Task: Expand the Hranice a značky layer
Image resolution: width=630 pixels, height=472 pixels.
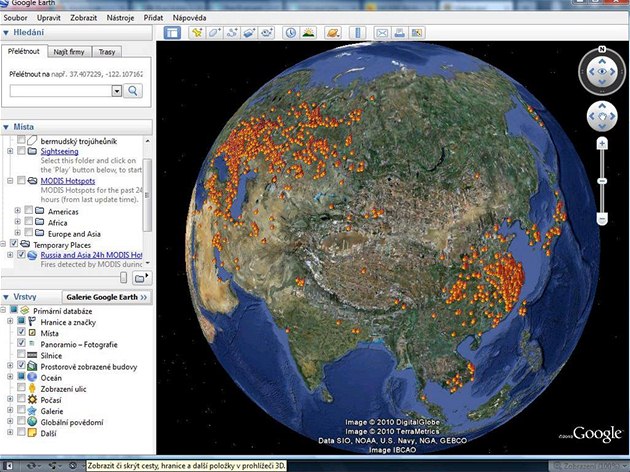Action: point(10,321)
